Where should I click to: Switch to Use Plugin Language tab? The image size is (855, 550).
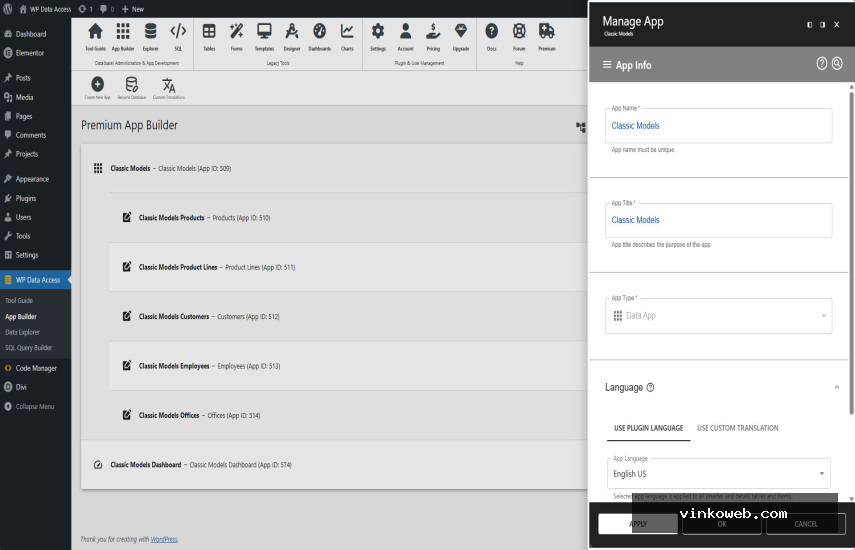click(x=648, y=428)
